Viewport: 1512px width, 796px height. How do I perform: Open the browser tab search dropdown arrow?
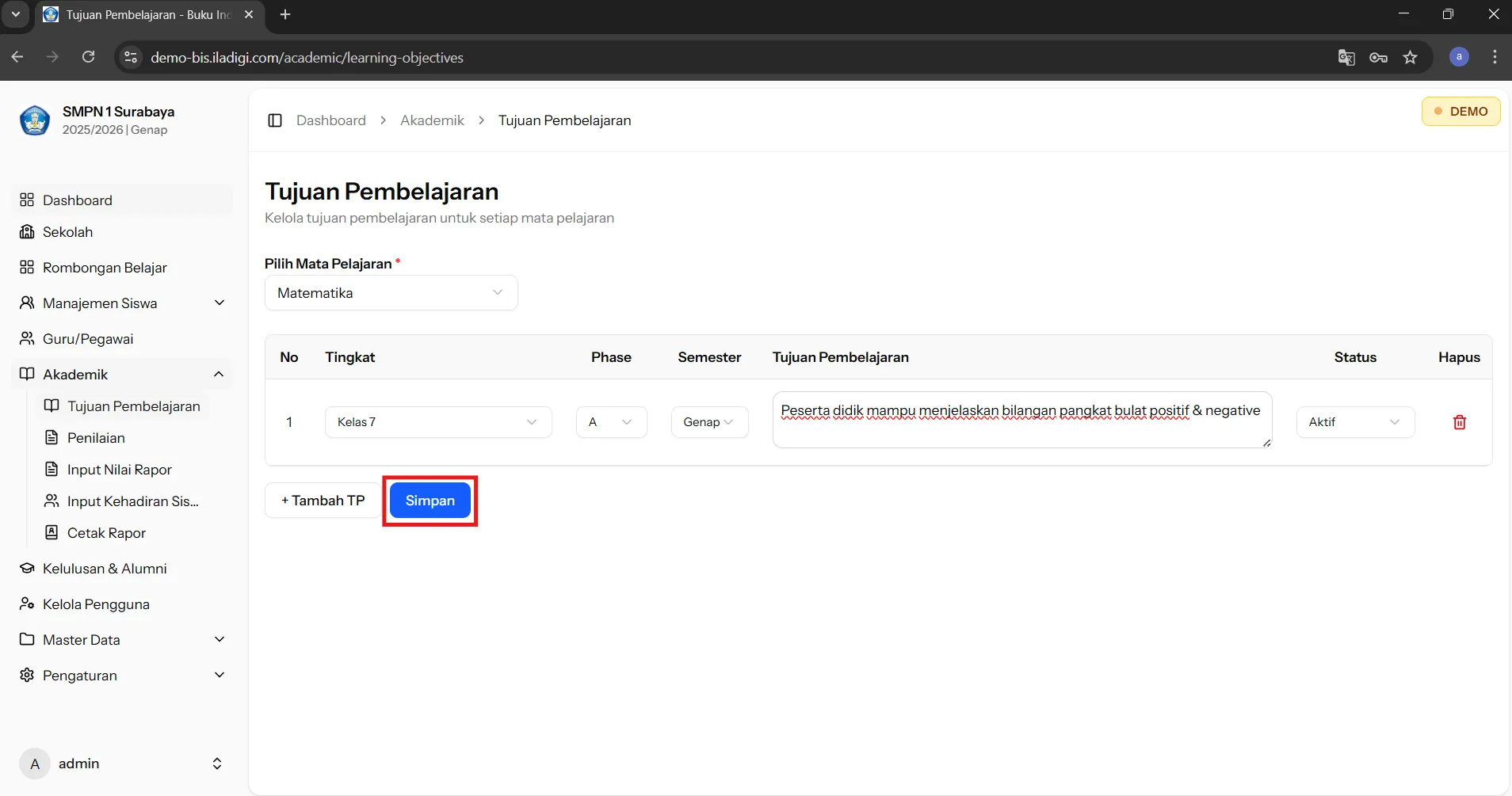15,14
